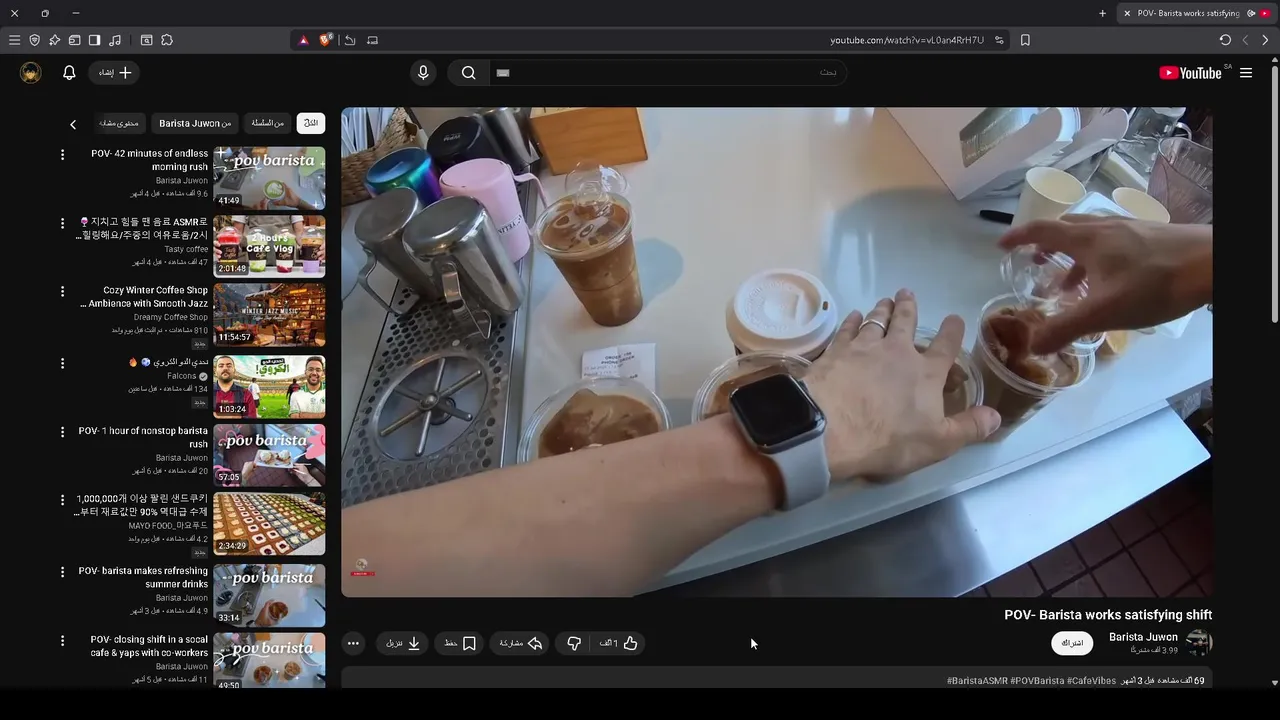The image size is (1280, 720).
Task: Save video with Save (حفظ) button
Action: pos(460,643)
